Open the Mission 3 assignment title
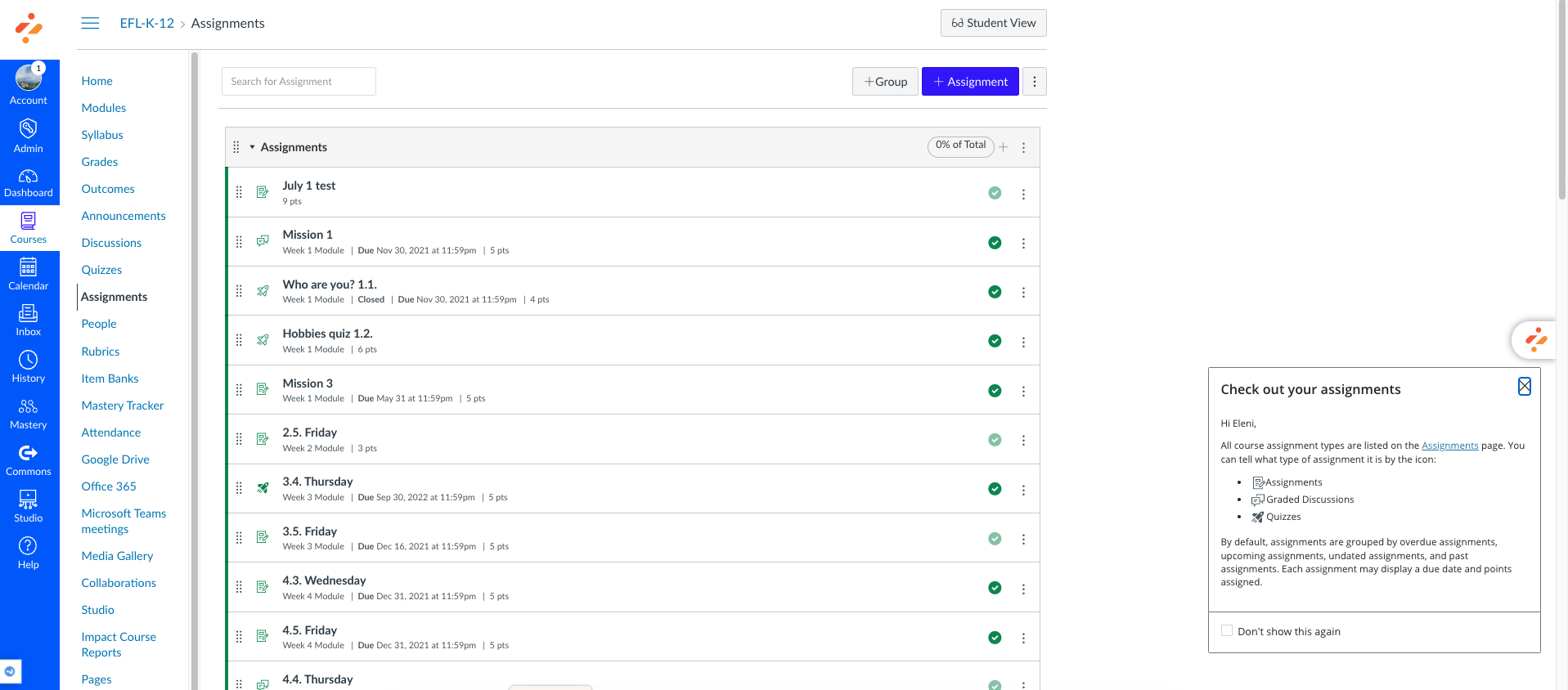Screen dimensions: 1568x690 point(308,383)
